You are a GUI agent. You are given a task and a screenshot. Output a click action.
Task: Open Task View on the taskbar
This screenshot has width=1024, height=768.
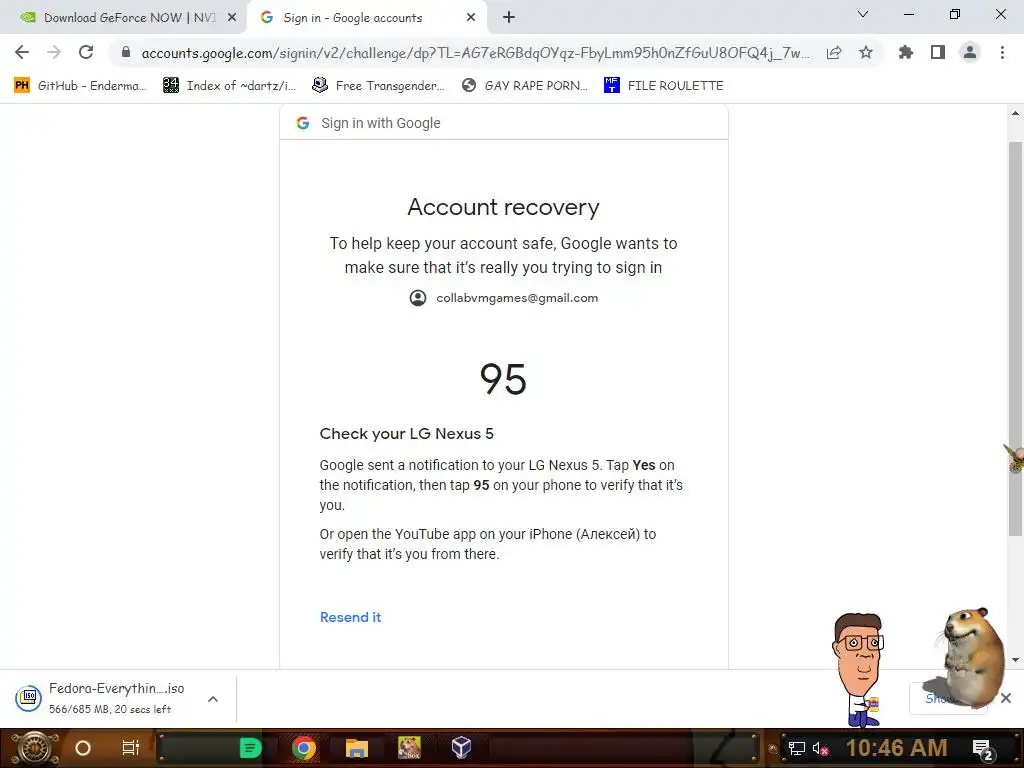tap(131, 748)
